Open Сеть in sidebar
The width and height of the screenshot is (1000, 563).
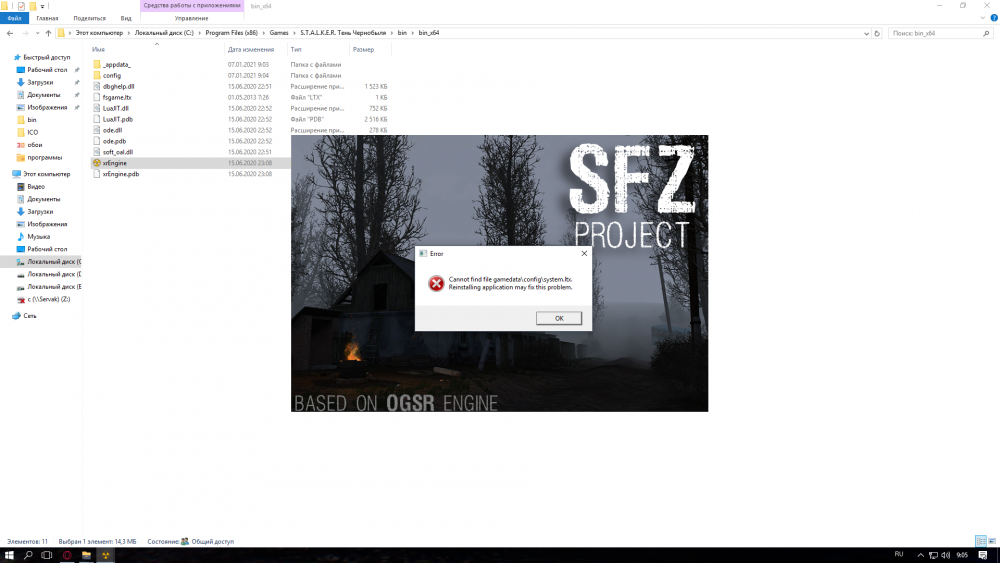coord(29,316)
